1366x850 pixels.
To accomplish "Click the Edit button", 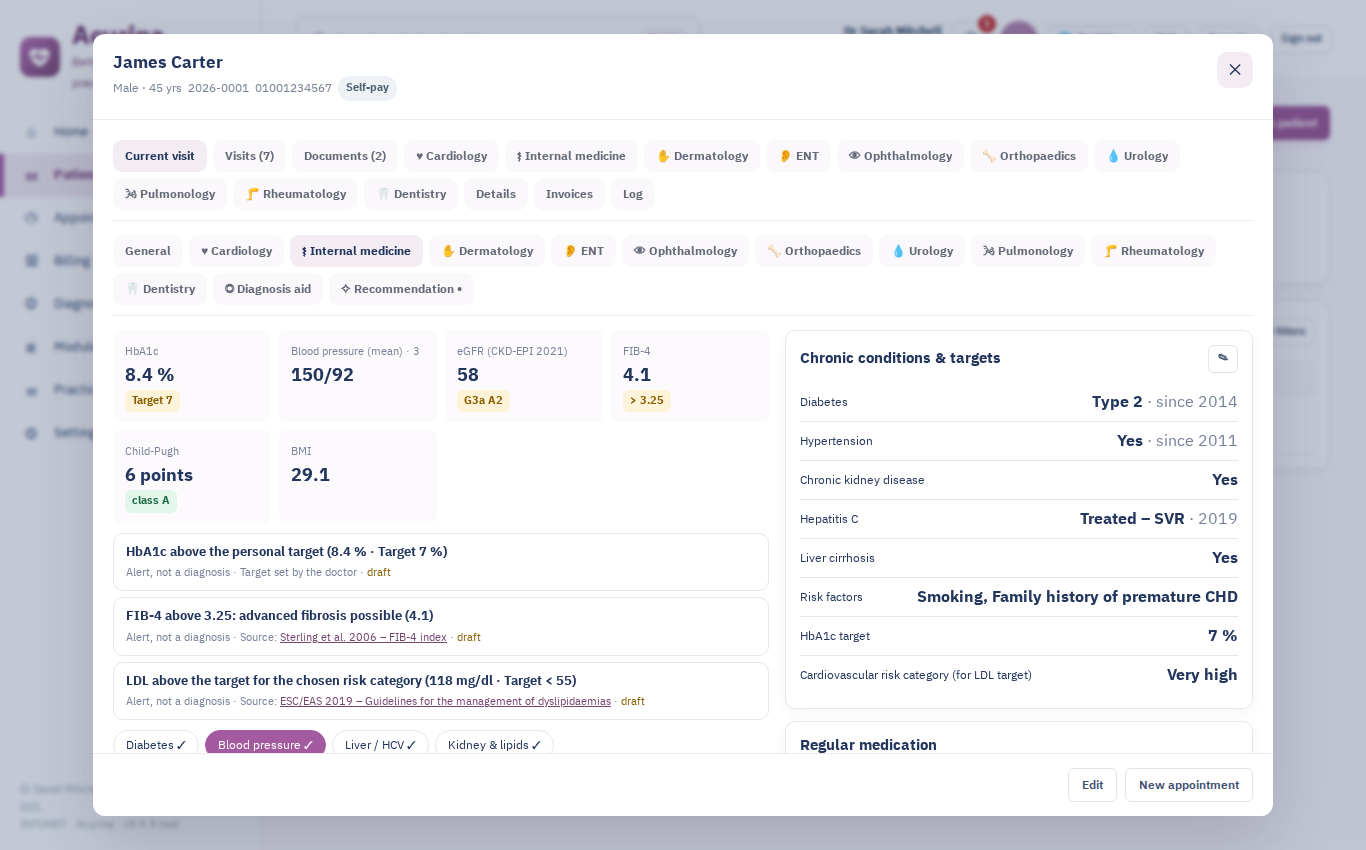I will click(x=1092, y=785).
